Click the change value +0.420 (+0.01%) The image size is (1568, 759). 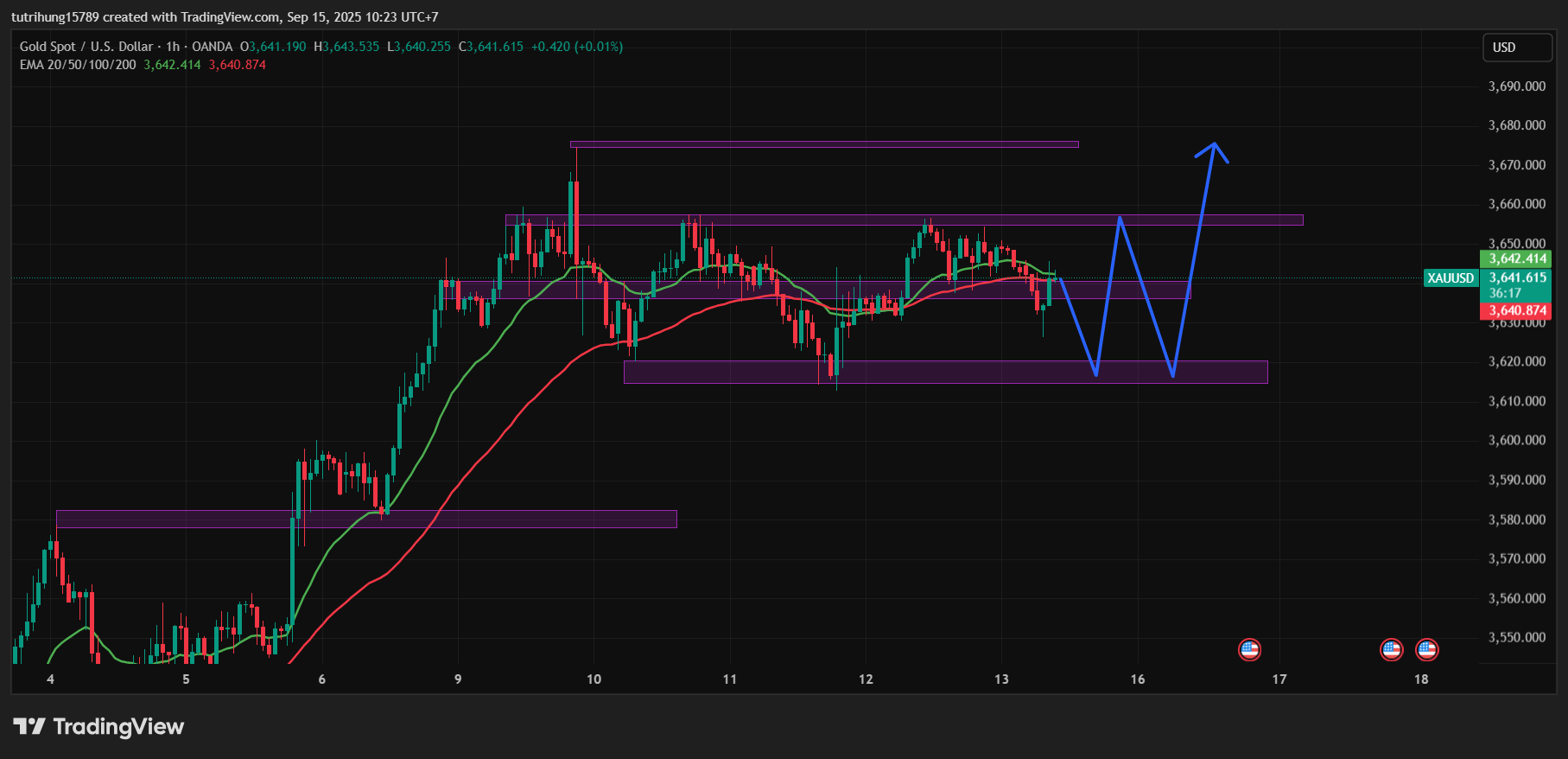(x=576, y=47)
